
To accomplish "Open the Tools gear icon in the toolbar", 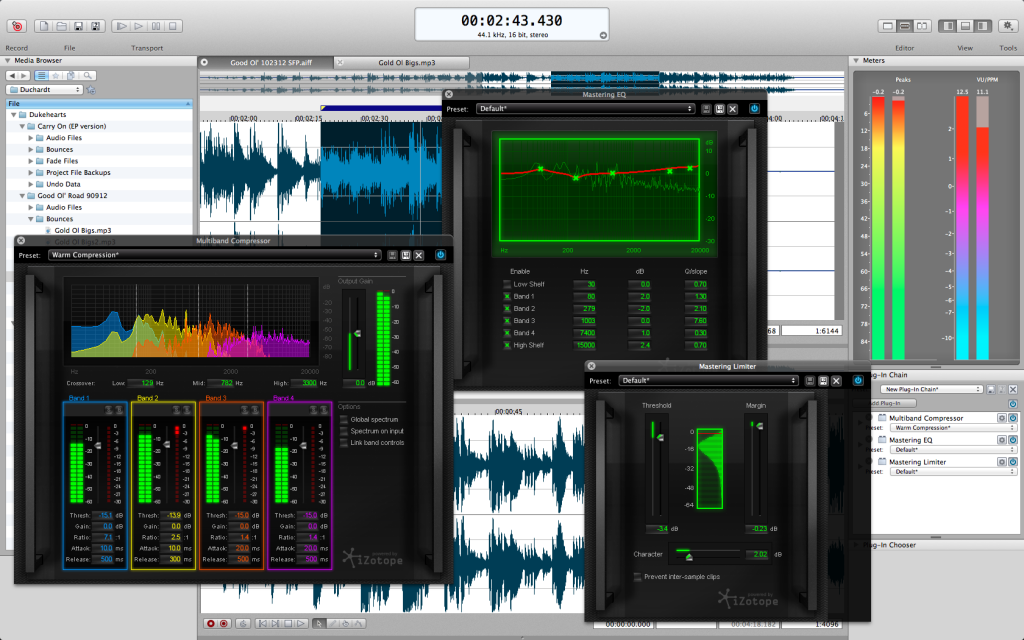I will (1008, 26).
